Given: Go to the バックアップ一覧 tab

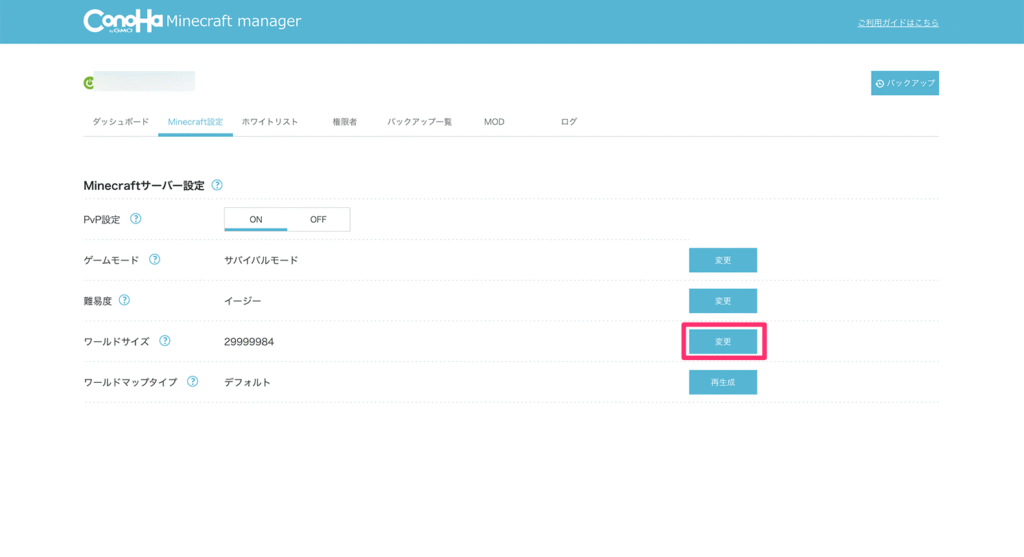Looking at the screenshot, I should tap(420, 122).
